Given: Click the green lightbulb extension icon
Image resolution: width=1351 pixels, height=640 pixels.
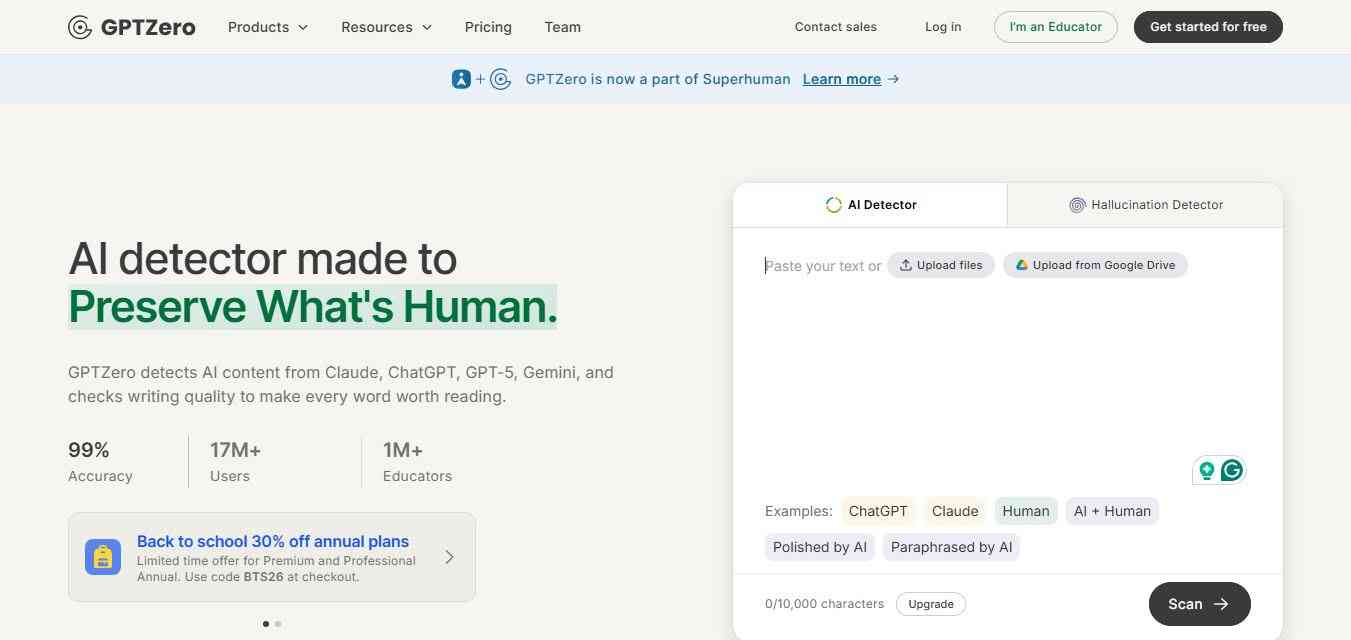Looking at the screenshot, I should tap(1207, 470).
